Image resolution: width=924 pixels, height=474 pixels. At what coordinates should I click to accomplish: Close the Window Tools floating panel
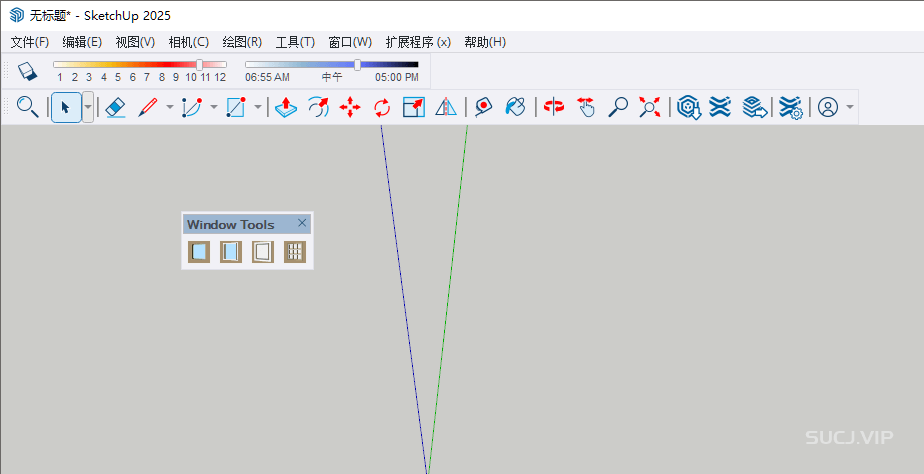click(x=302, y=223)
